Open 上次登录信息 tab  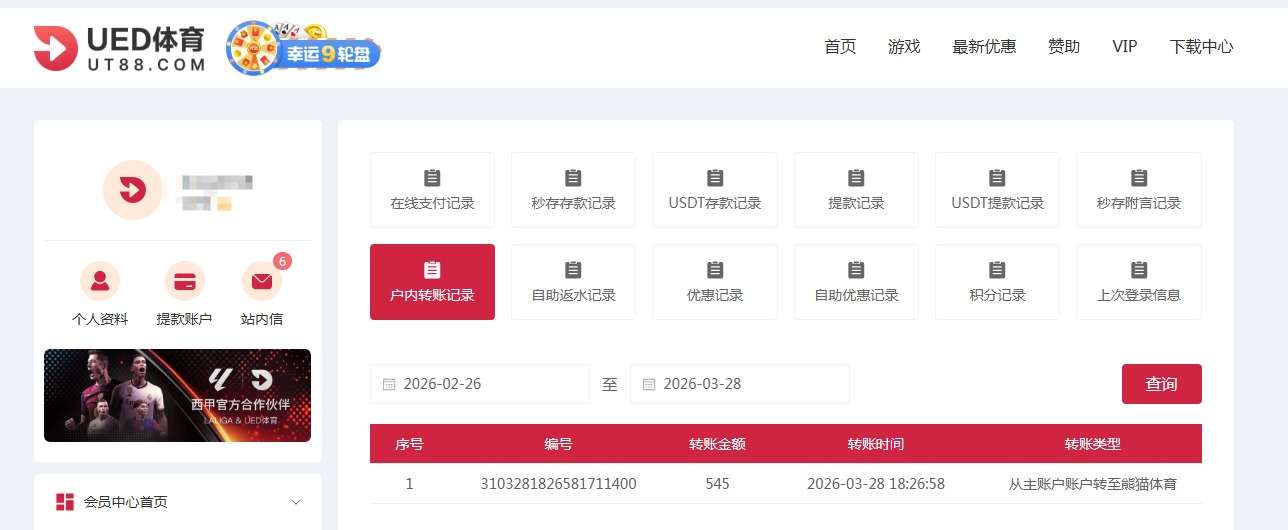[1139, 282]
